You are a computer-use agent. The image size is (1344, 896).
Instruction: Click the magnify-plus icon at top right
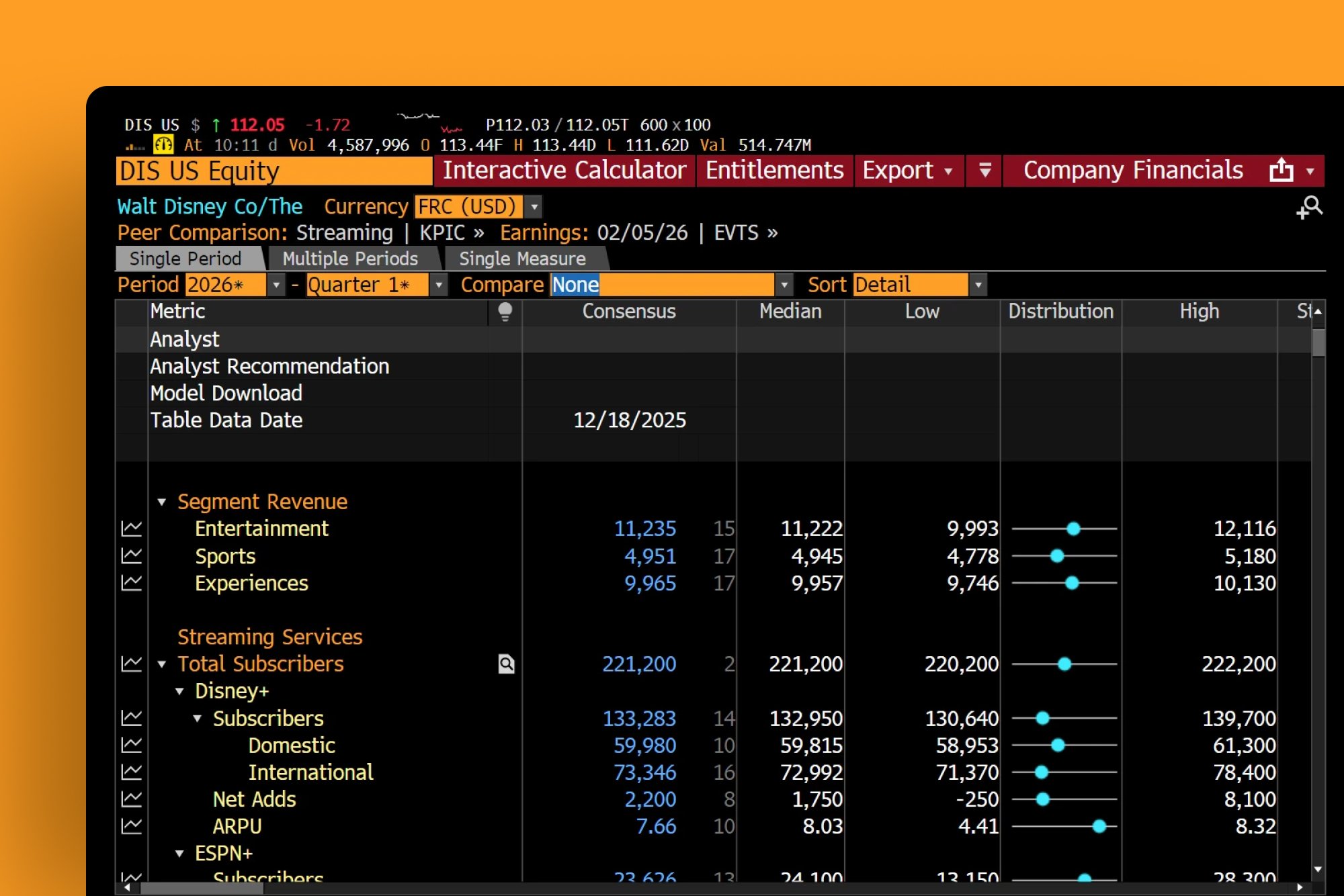1311,206
